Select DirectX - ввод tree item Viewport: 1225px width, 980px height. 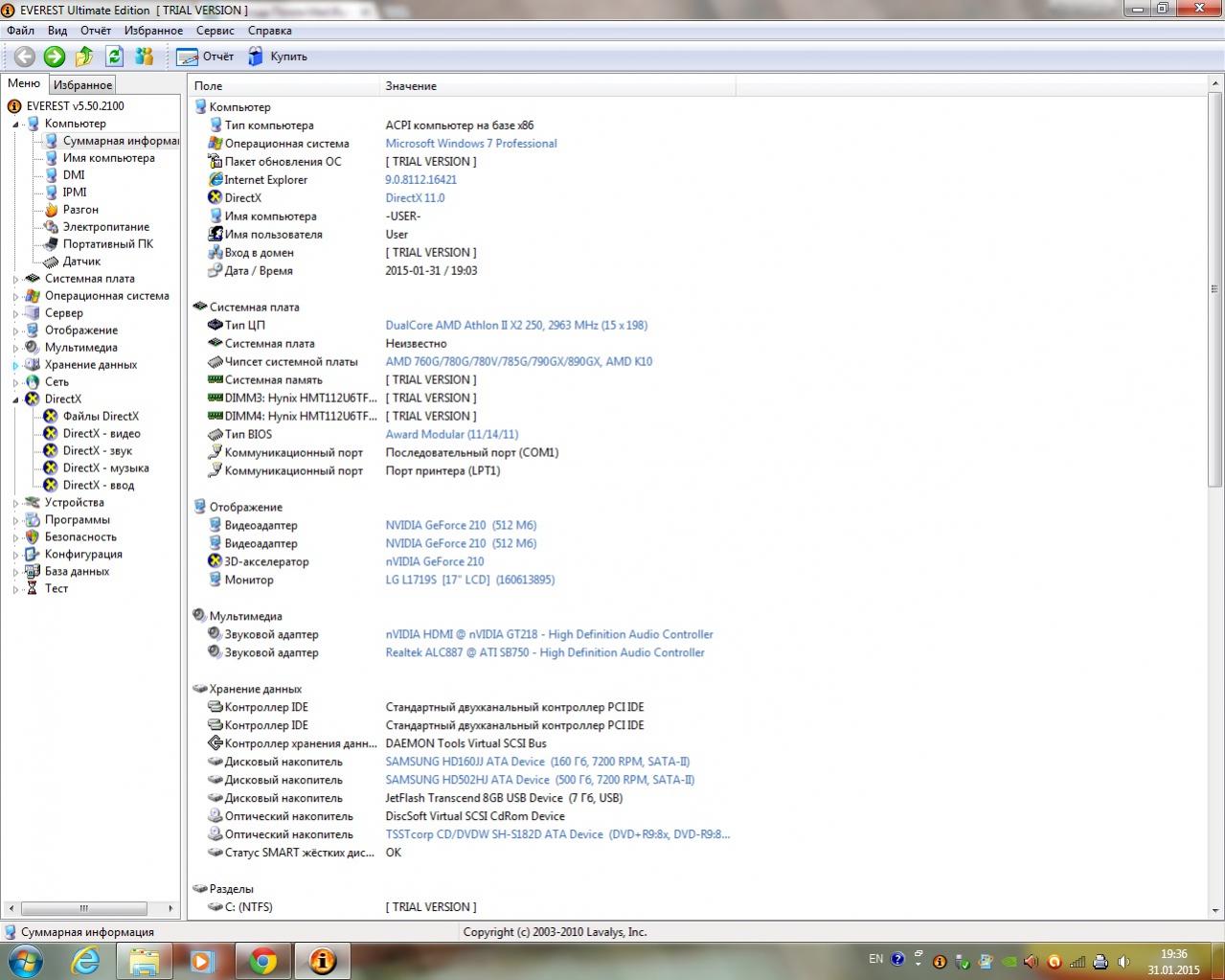click(x=99, y=486)
